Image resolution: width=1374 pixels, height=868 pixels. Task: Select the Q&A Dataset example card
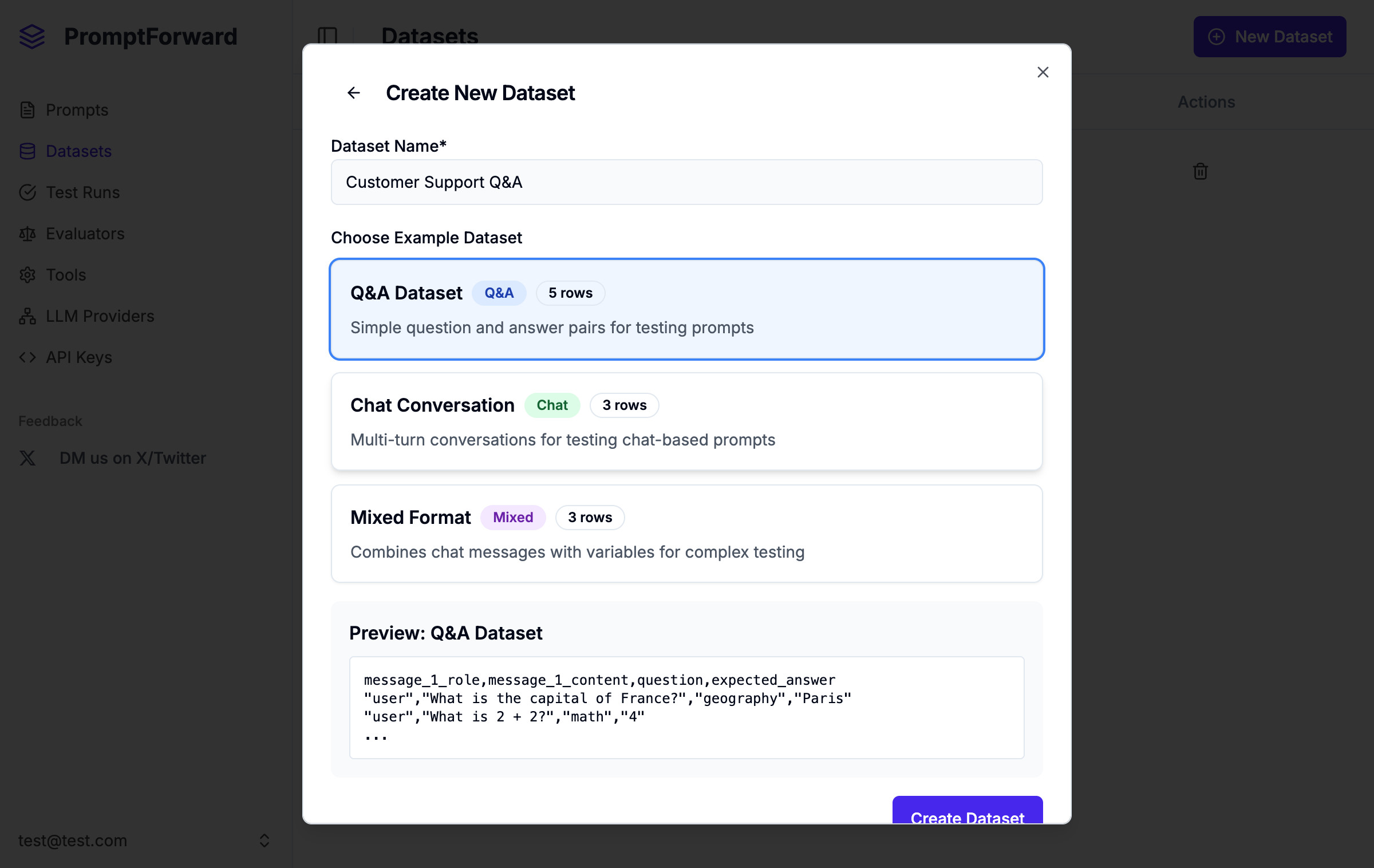pos(686,309)
